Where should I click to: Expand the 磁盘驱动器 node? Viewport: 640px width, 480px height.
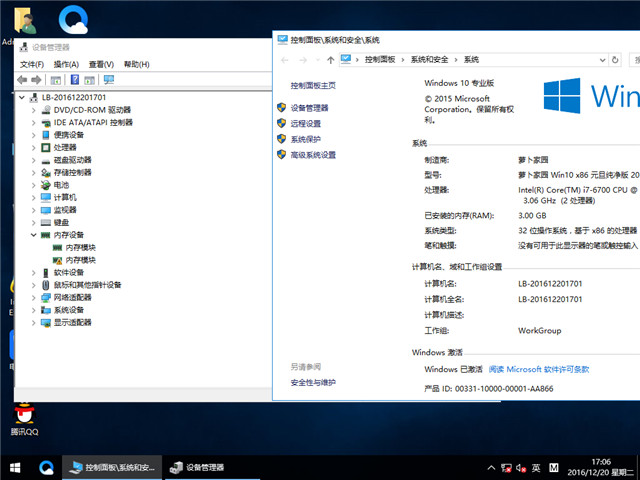[33, 160]
